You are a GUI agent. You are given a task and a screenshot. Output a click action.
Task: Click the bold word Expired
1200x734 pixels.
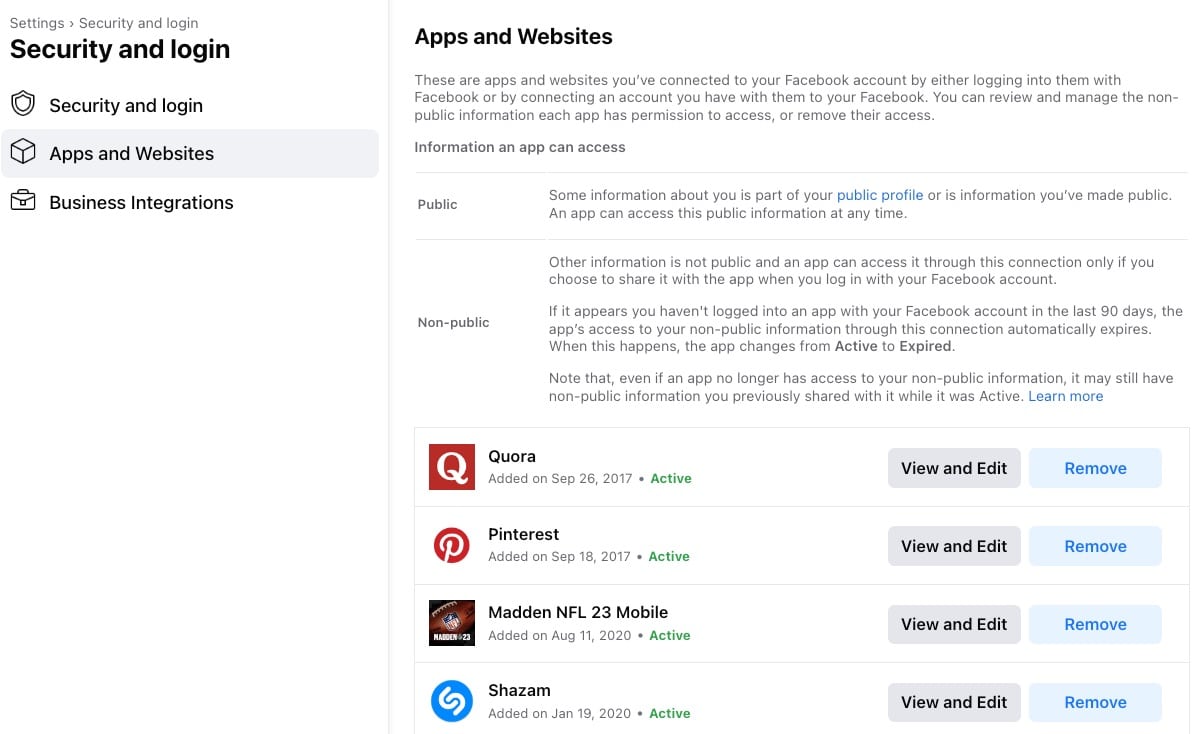point(927,346)
